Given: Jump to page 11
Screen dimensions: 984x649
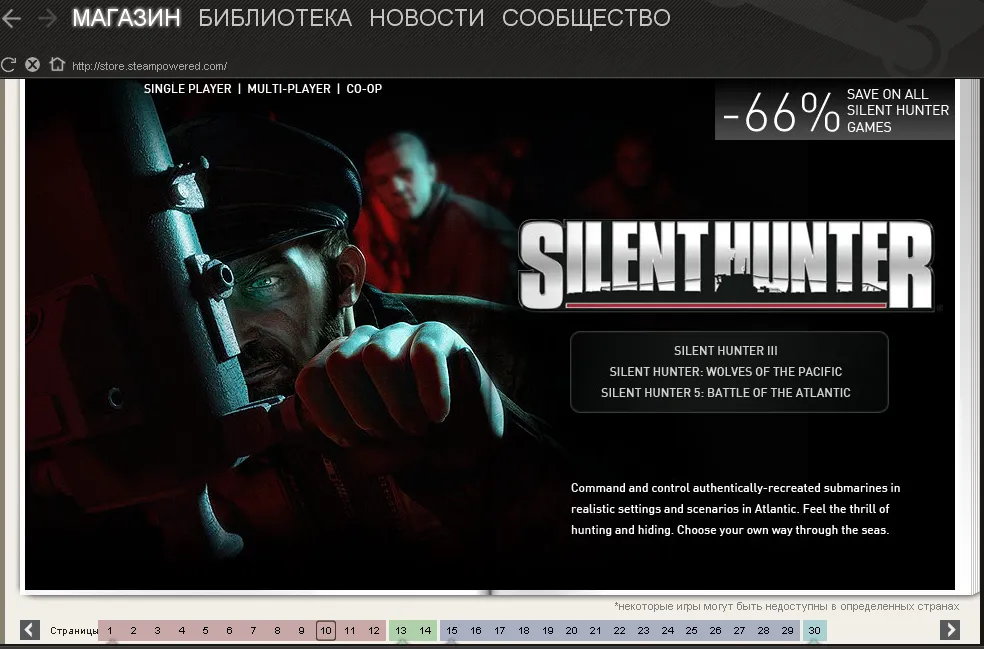Looking at the screenshot, I should (350, 630).
